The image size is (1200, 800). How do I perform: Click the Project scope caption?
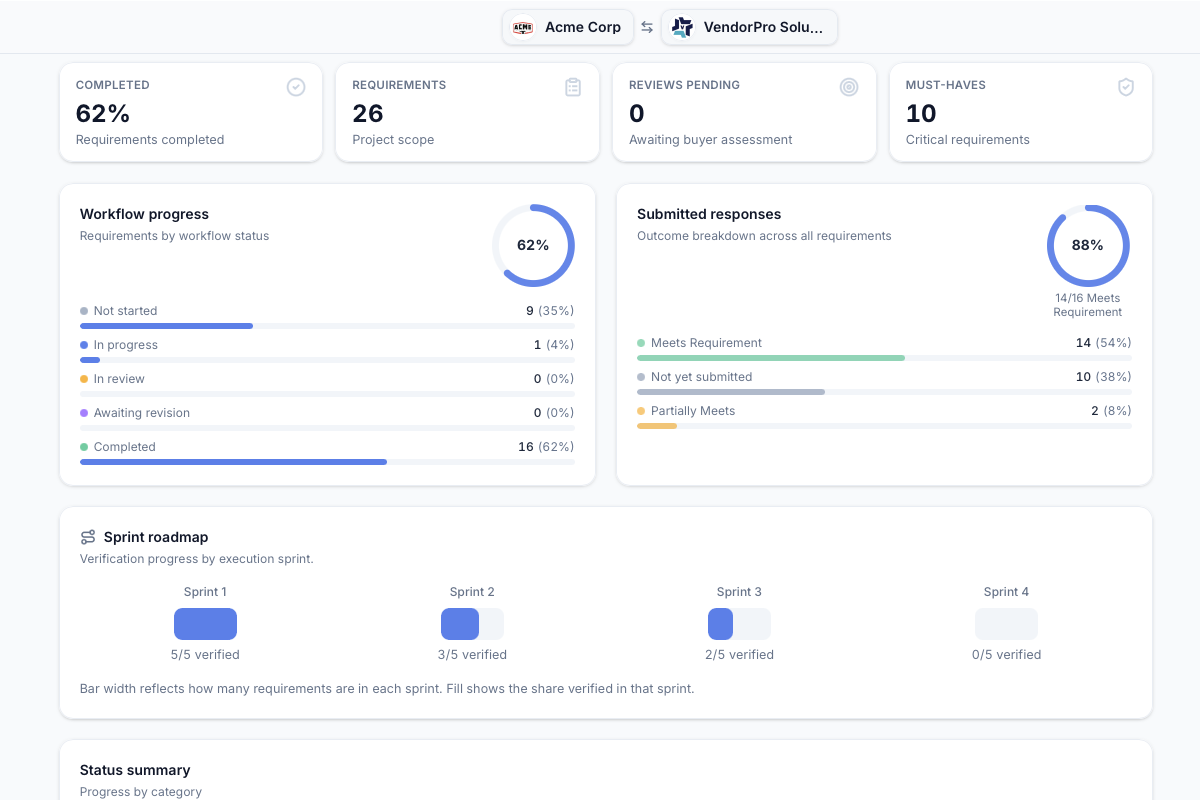tap(393, 140)
